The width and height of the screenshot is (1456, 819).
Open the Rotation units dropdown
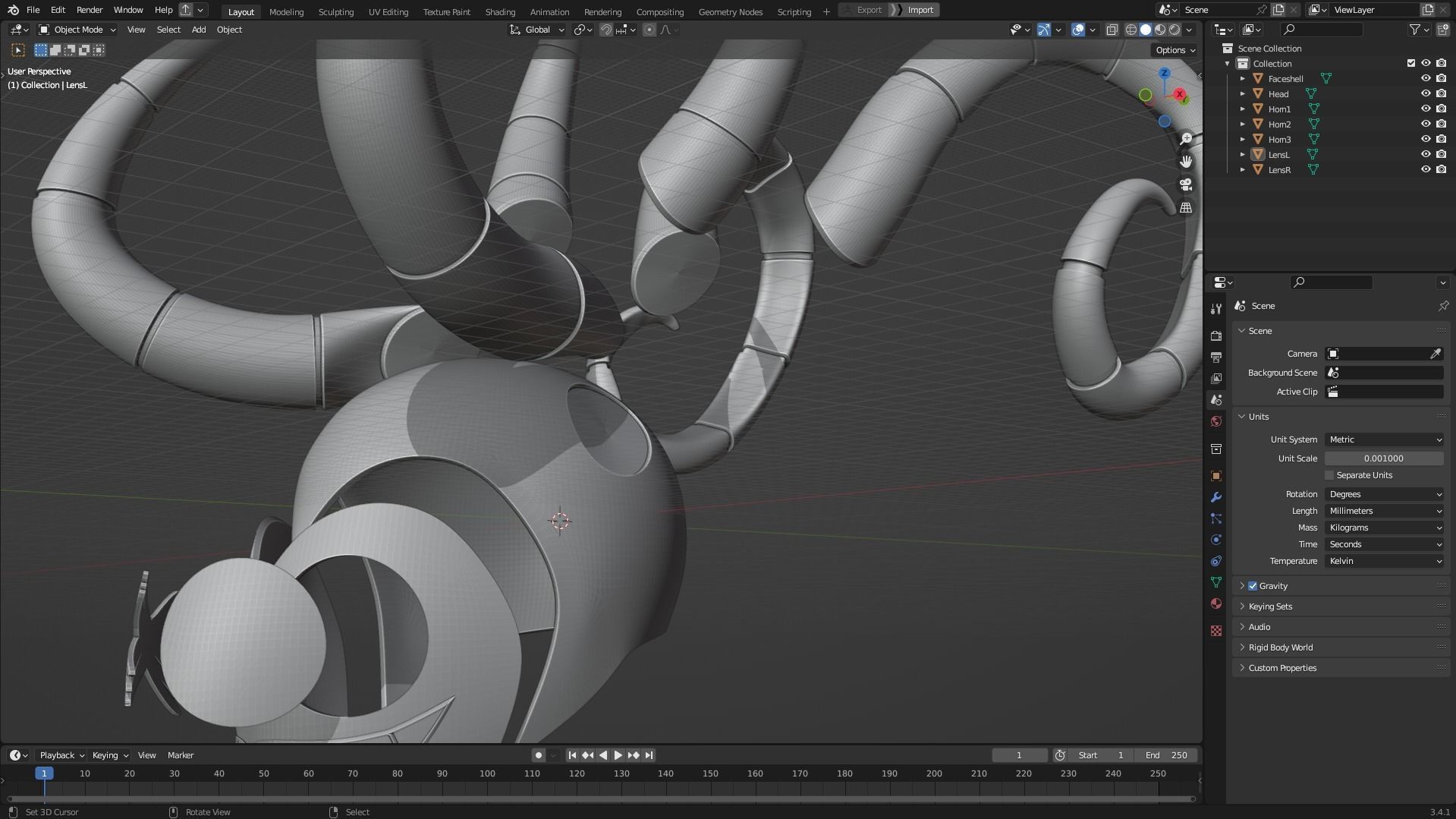tap(1384, 494)
